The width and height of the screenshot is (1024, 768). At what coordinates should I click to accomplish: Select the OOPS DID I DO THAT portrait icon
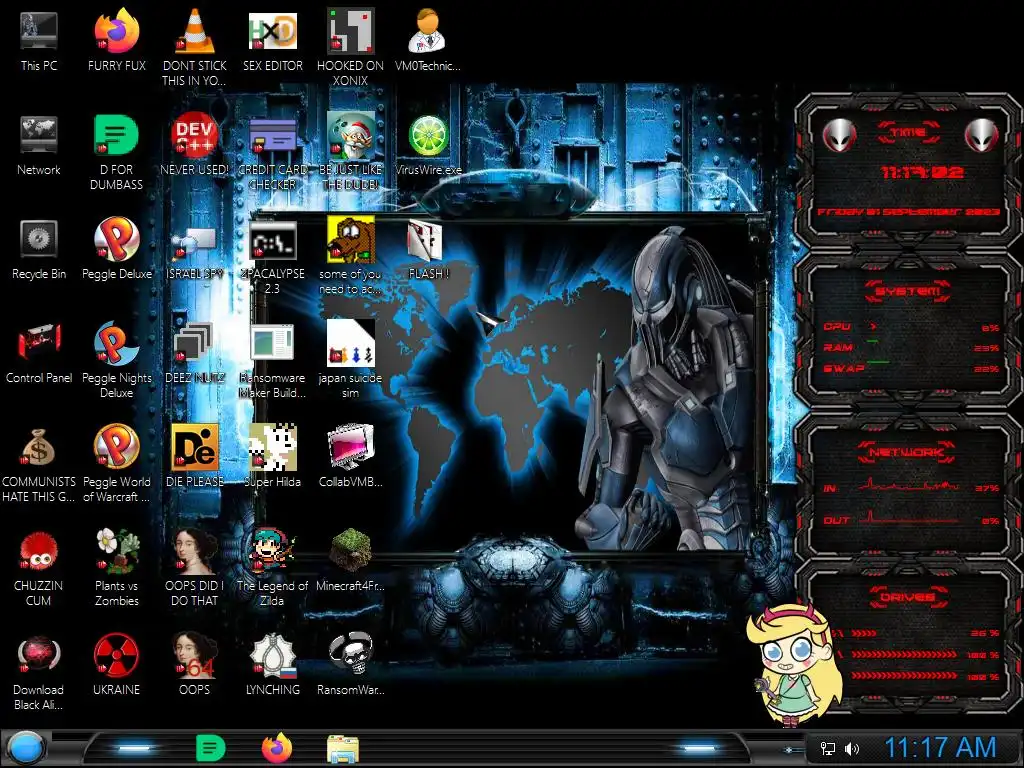[x=195, y=568]
